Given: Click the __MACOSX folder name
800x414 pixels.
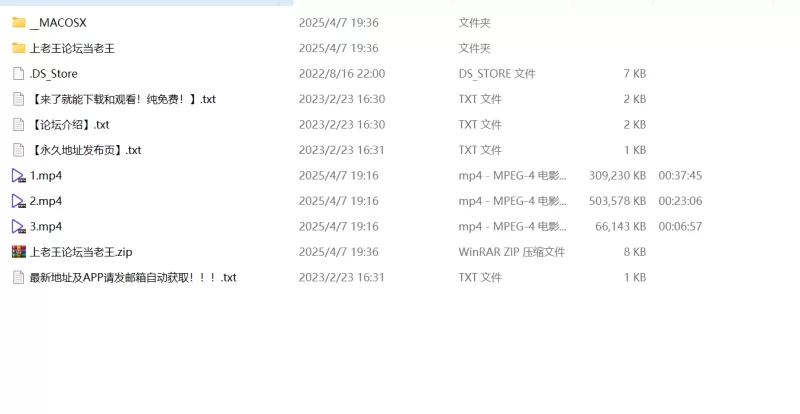Looking at the screenshot, I should click(x=58, y=22).
